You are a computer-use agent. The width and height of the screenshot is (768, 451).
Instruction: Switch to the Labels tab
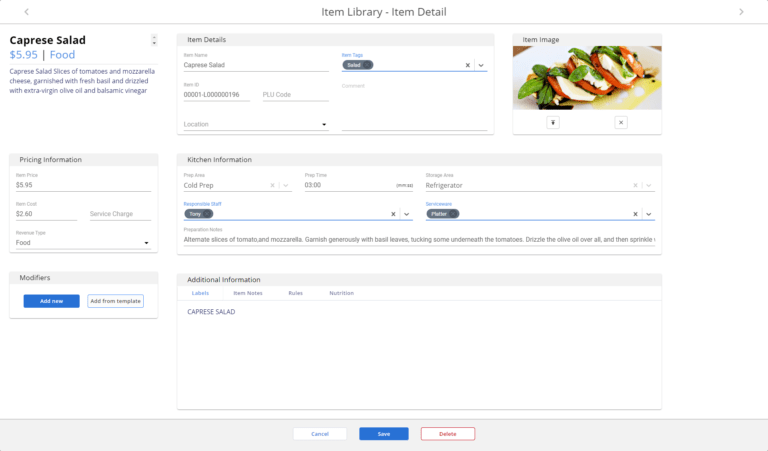[200, 293]
